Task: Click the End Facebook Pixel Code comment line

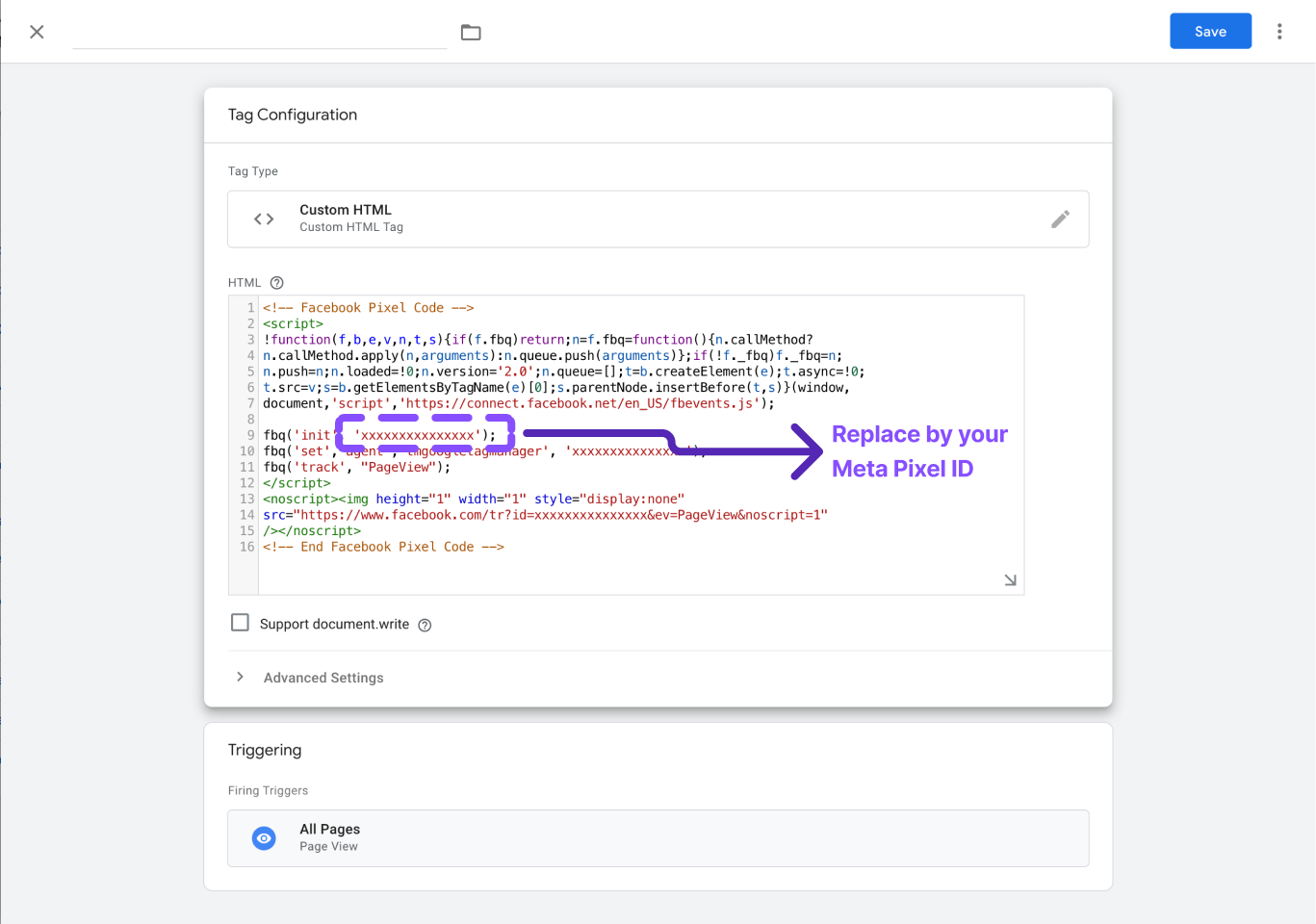Action: (x=383, y=547)
